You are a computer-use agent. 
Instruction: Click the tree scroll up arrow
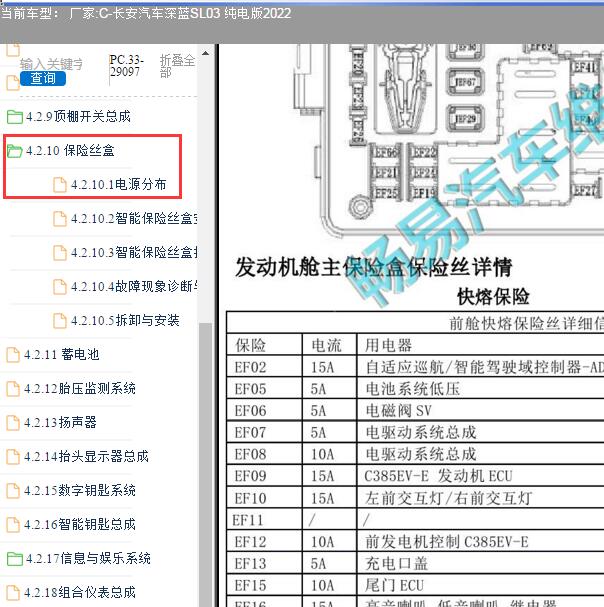tap(206, 53)
